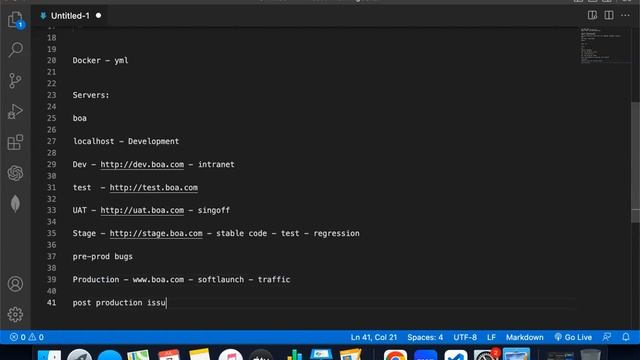Go to line via Ln 41, Col 21

click(373, 337)
